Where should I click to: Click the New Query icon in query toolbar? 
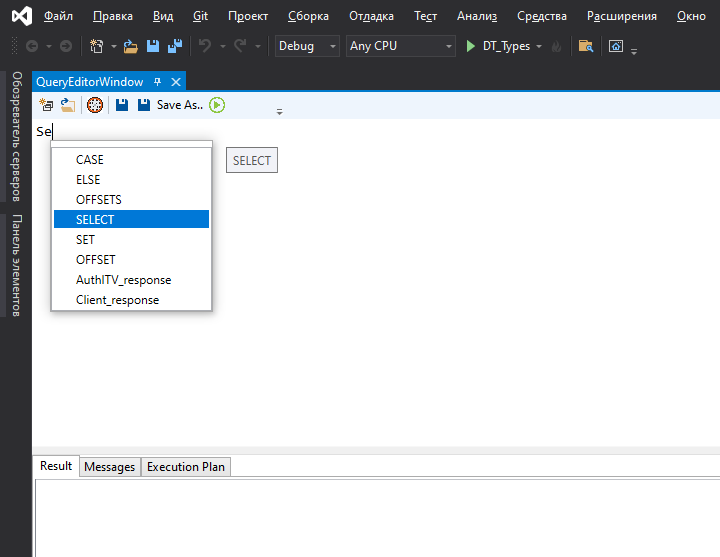coord(46,105)
